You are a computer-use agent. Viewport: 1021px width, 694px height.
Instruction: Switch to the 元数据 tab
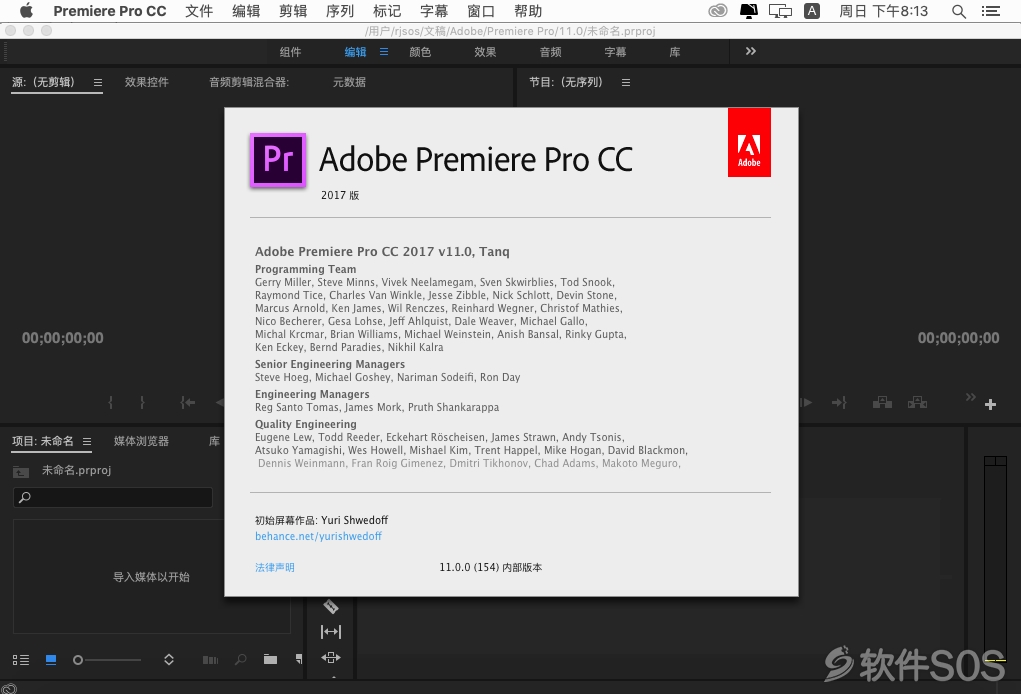349,82
